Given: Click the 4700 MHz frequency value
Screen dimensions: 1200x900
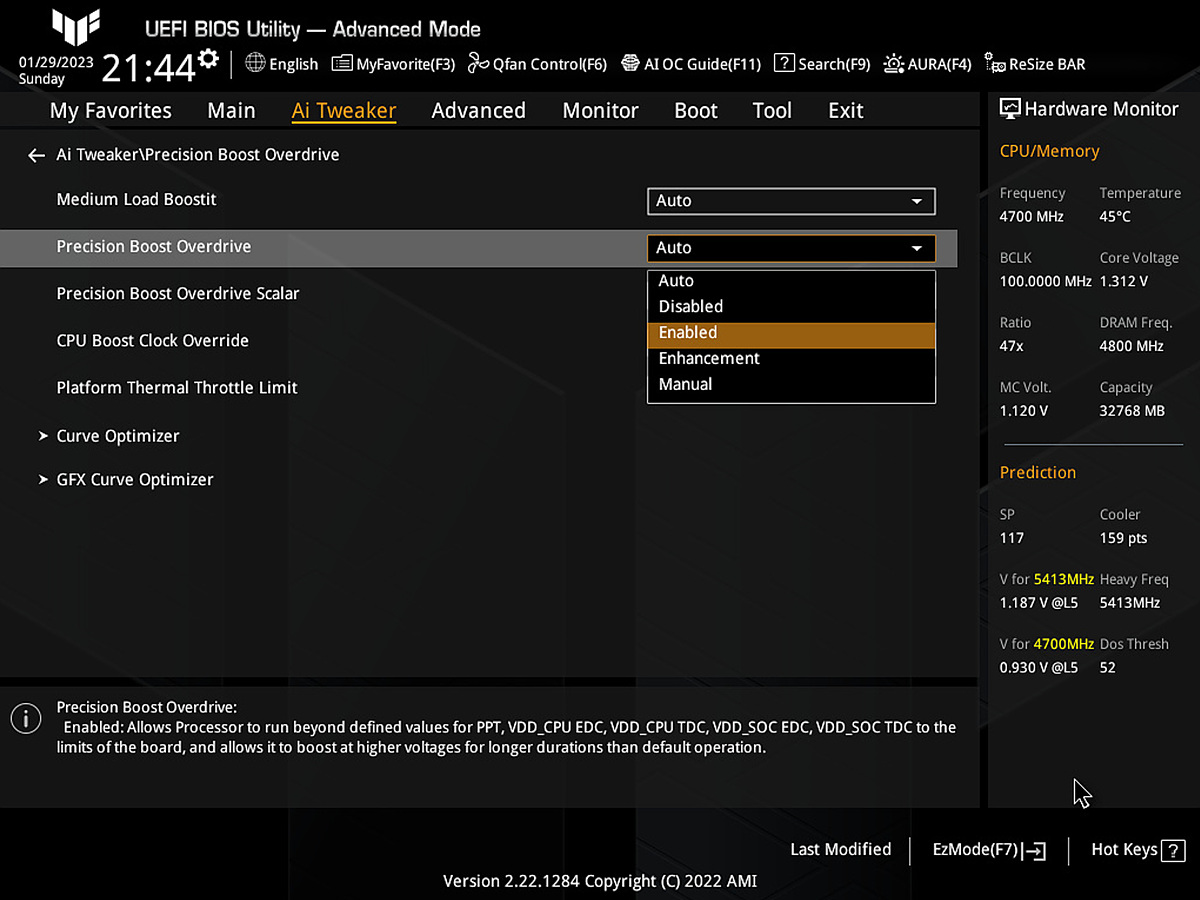Looking at the screenshot, I should point(1032,217).
